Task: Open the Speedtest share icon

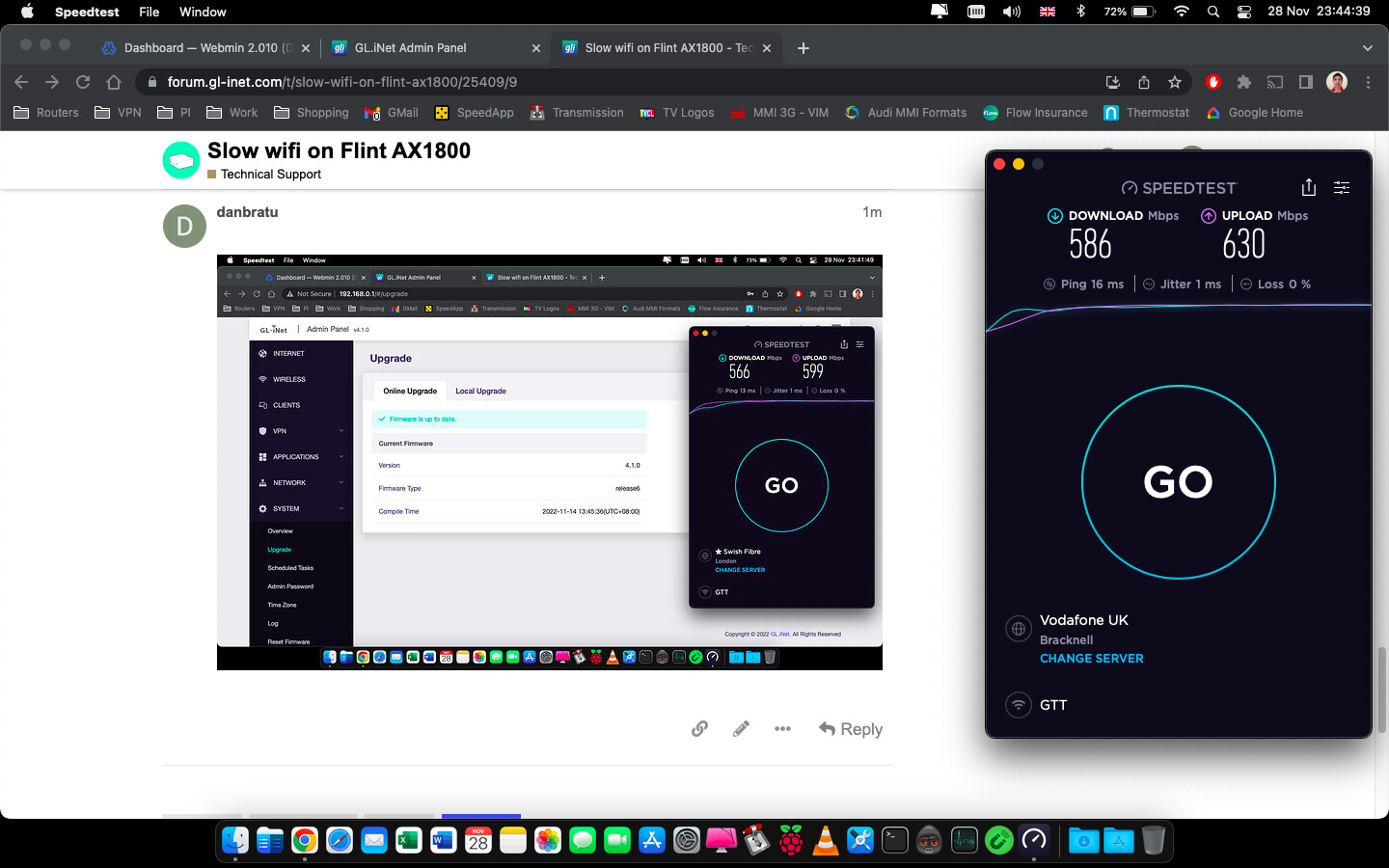Action: pos(1308,187)
